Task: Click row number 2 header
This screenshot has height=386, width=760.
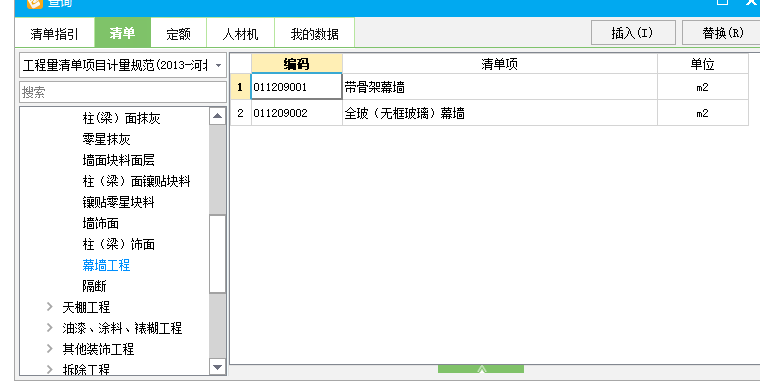Action: (240, 113)
